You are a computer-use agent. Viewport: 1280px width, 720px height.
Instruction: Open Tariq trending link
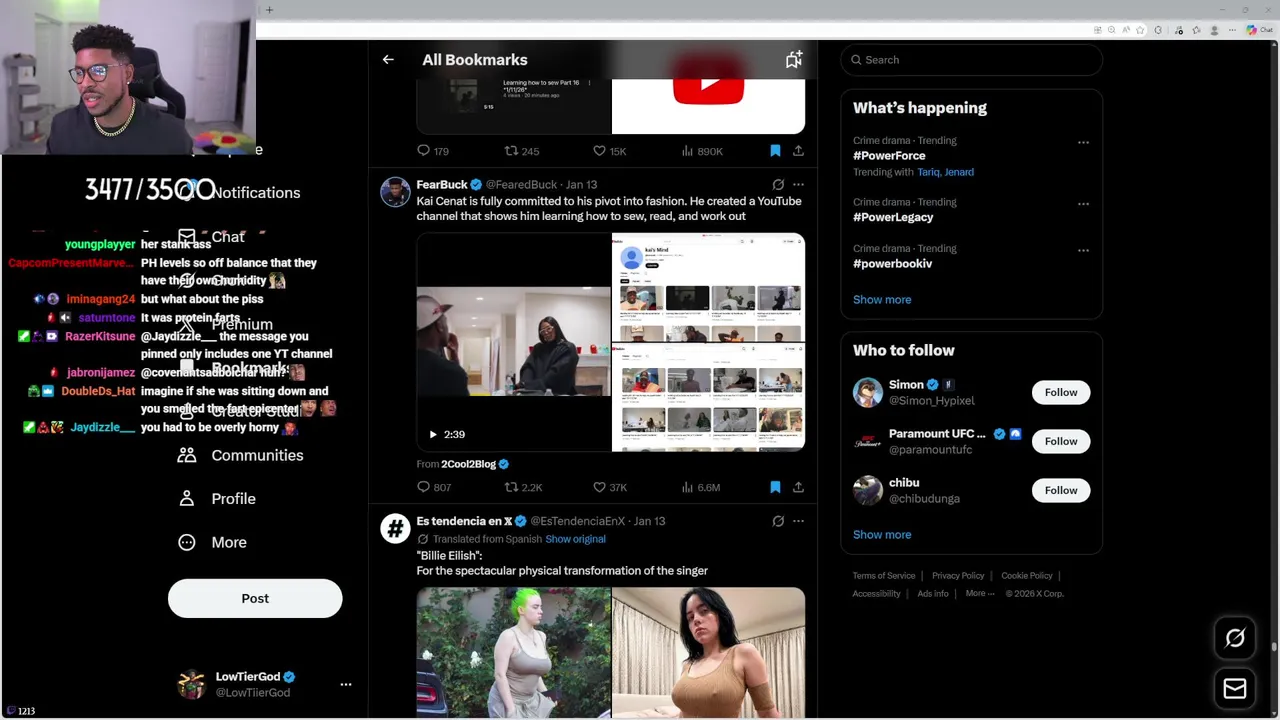928,172
